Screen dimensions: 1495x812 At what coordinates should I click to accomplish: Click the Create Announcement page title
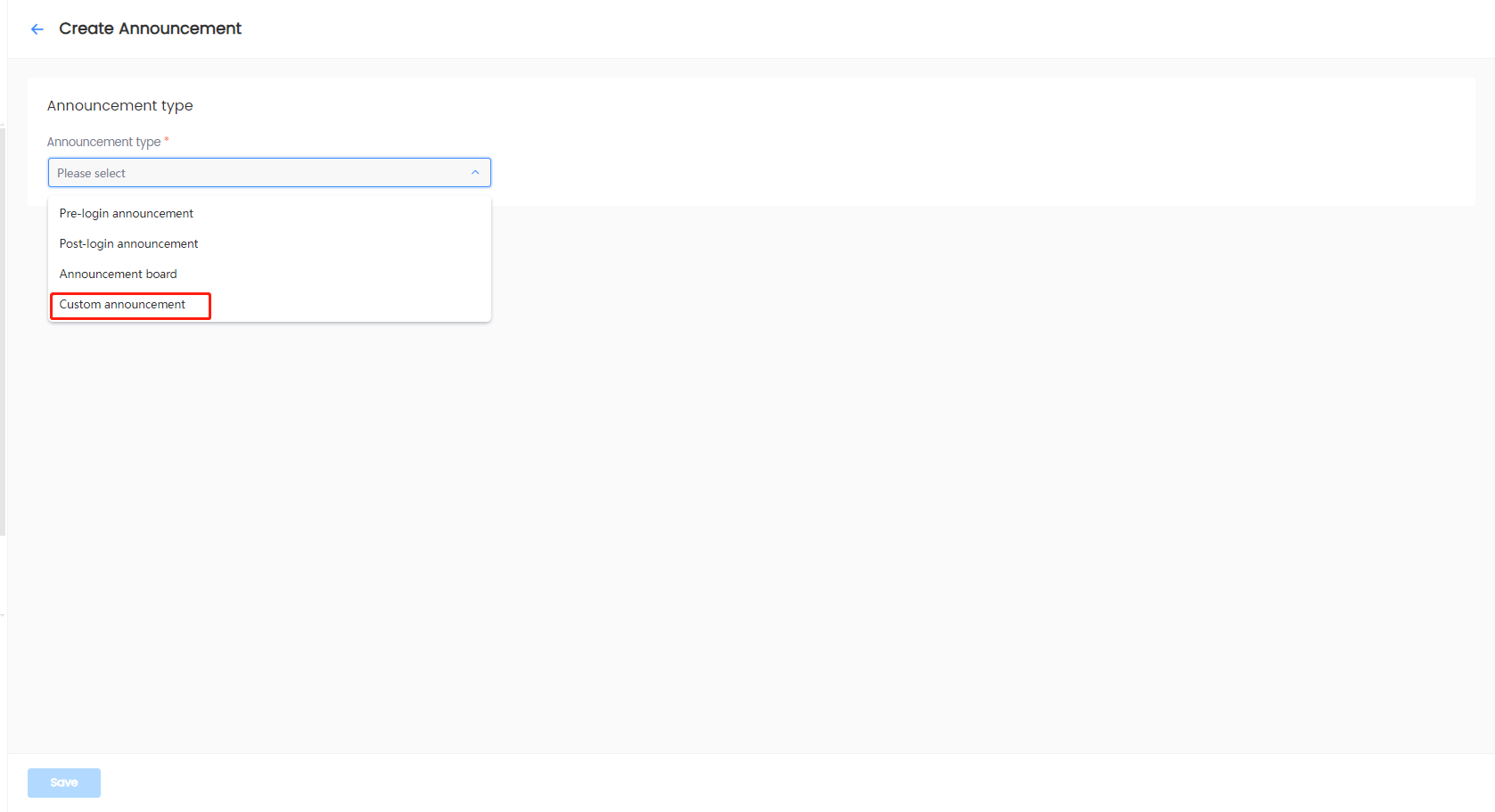click(150, 29)
